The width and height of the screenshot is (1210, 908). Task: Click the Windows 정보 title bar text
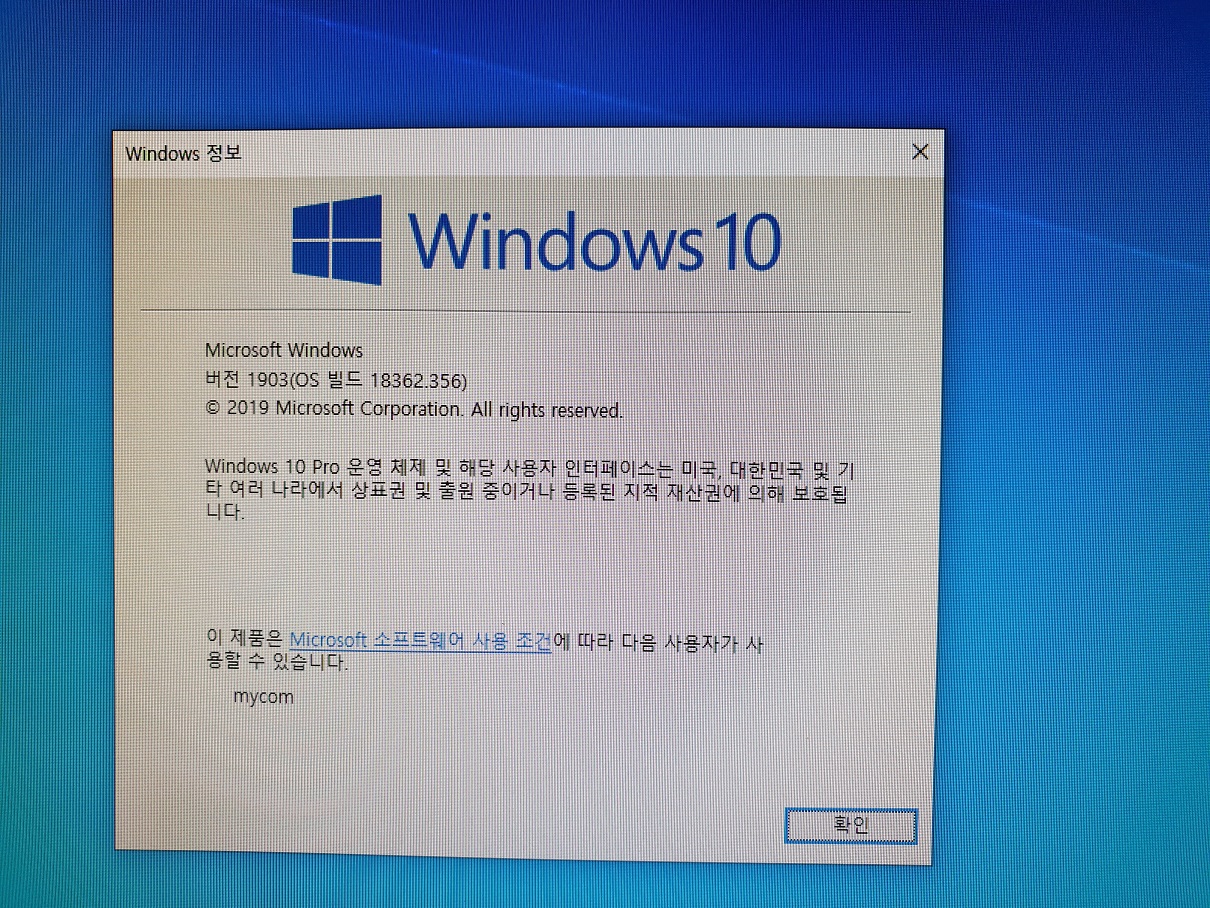coord(183,154)
